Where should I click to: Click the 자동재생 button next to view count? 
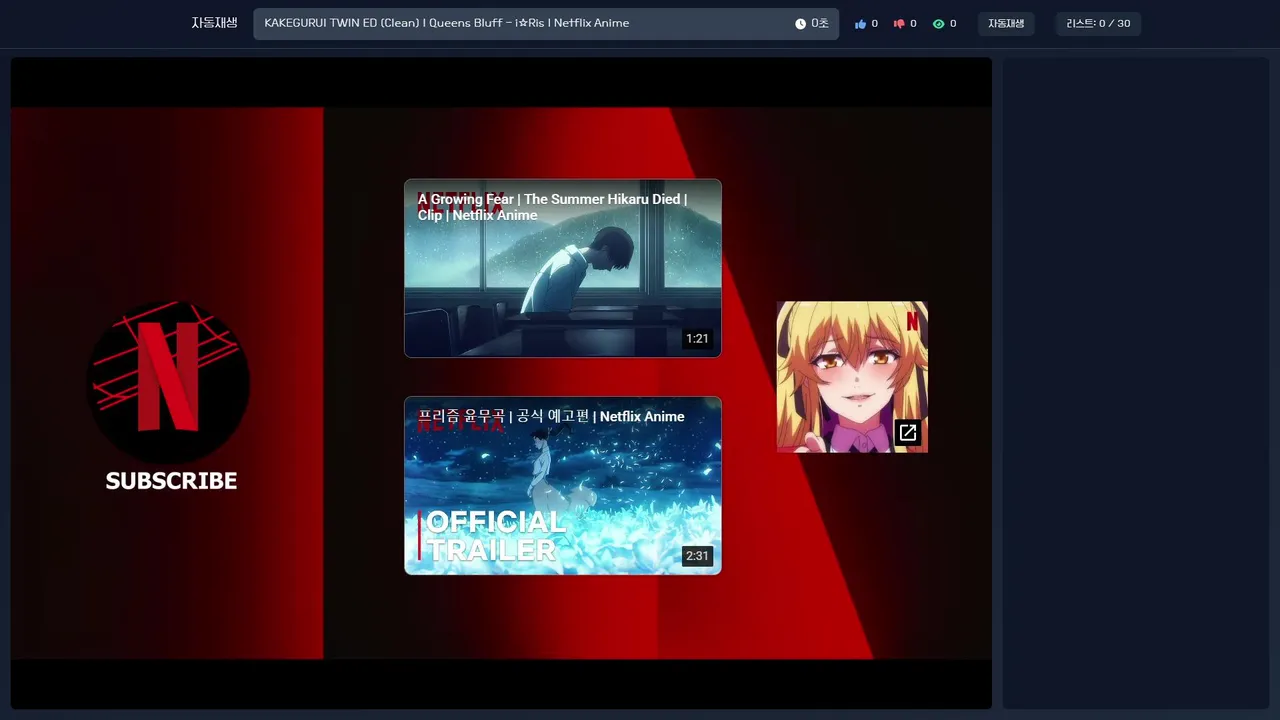click(x=1006, y=24)
